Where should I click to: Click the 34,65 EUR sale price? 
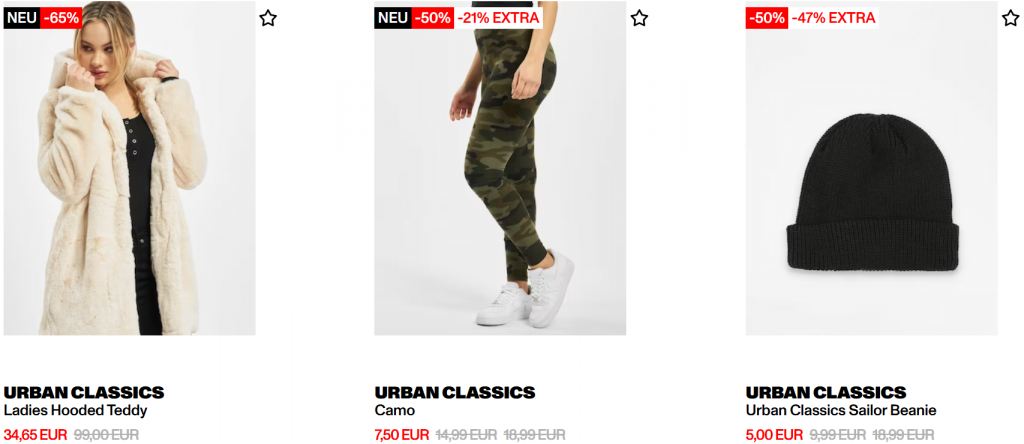(x=35, y=434)
